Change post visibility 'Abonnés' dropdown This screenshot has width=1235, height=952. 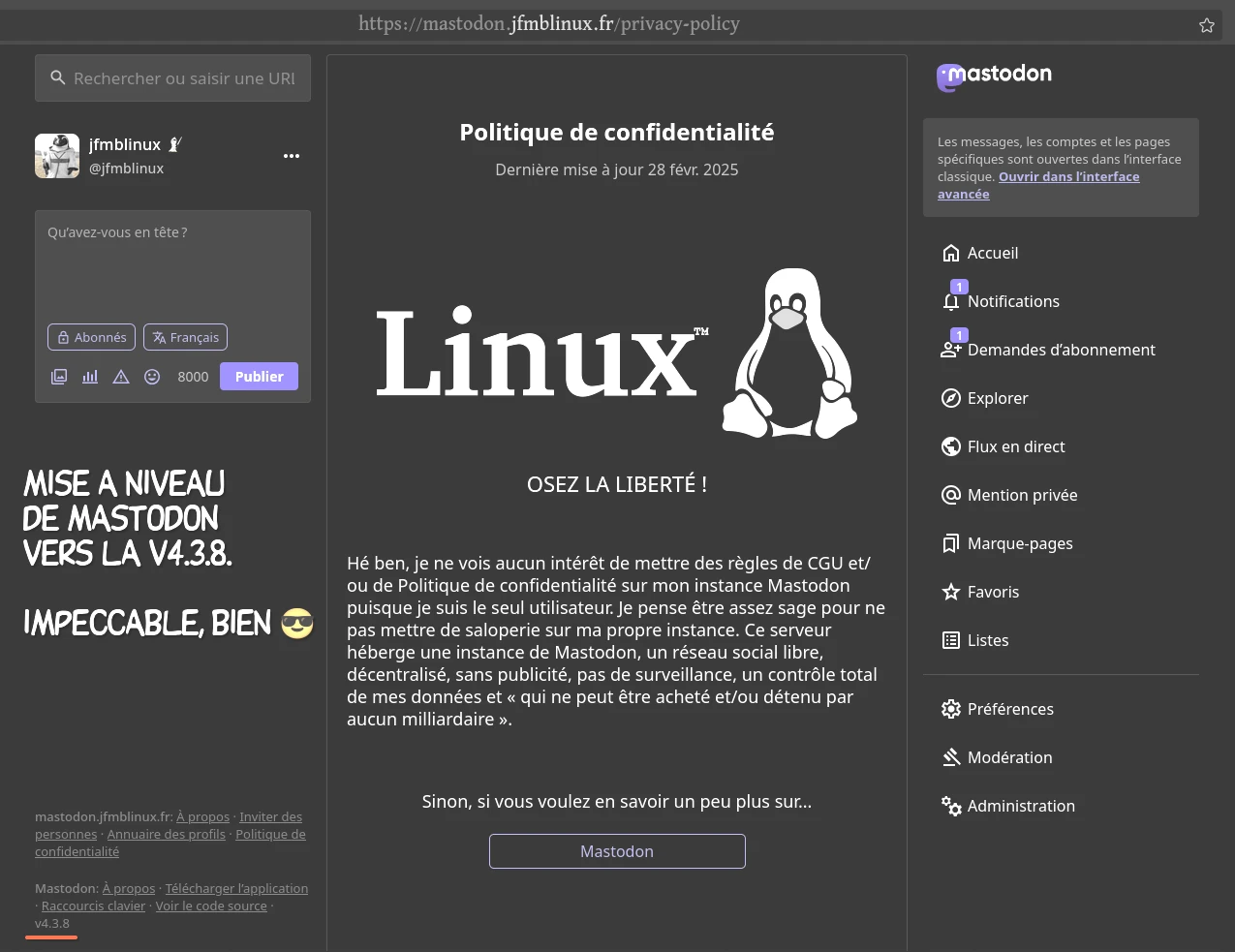pos(91,337)
